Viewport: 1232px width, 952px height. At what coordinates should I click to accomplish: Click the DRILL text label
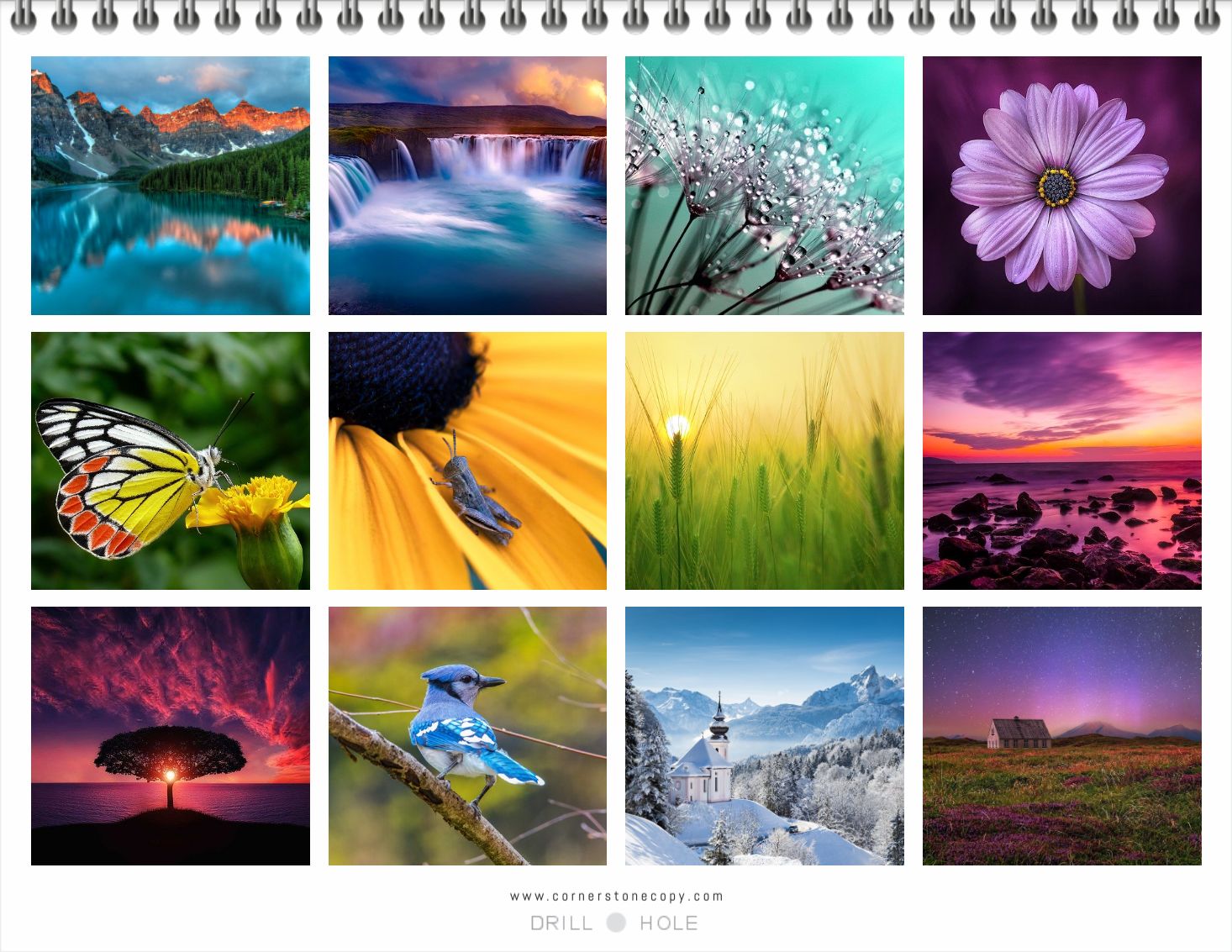(x=561, y=923)
